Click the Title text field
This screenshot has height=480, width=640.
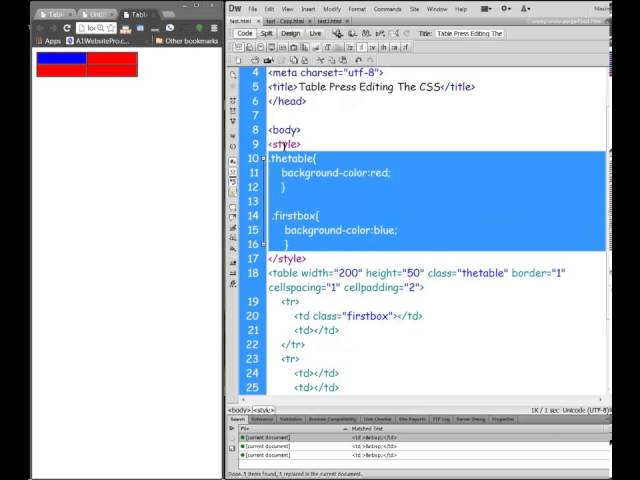470,34
